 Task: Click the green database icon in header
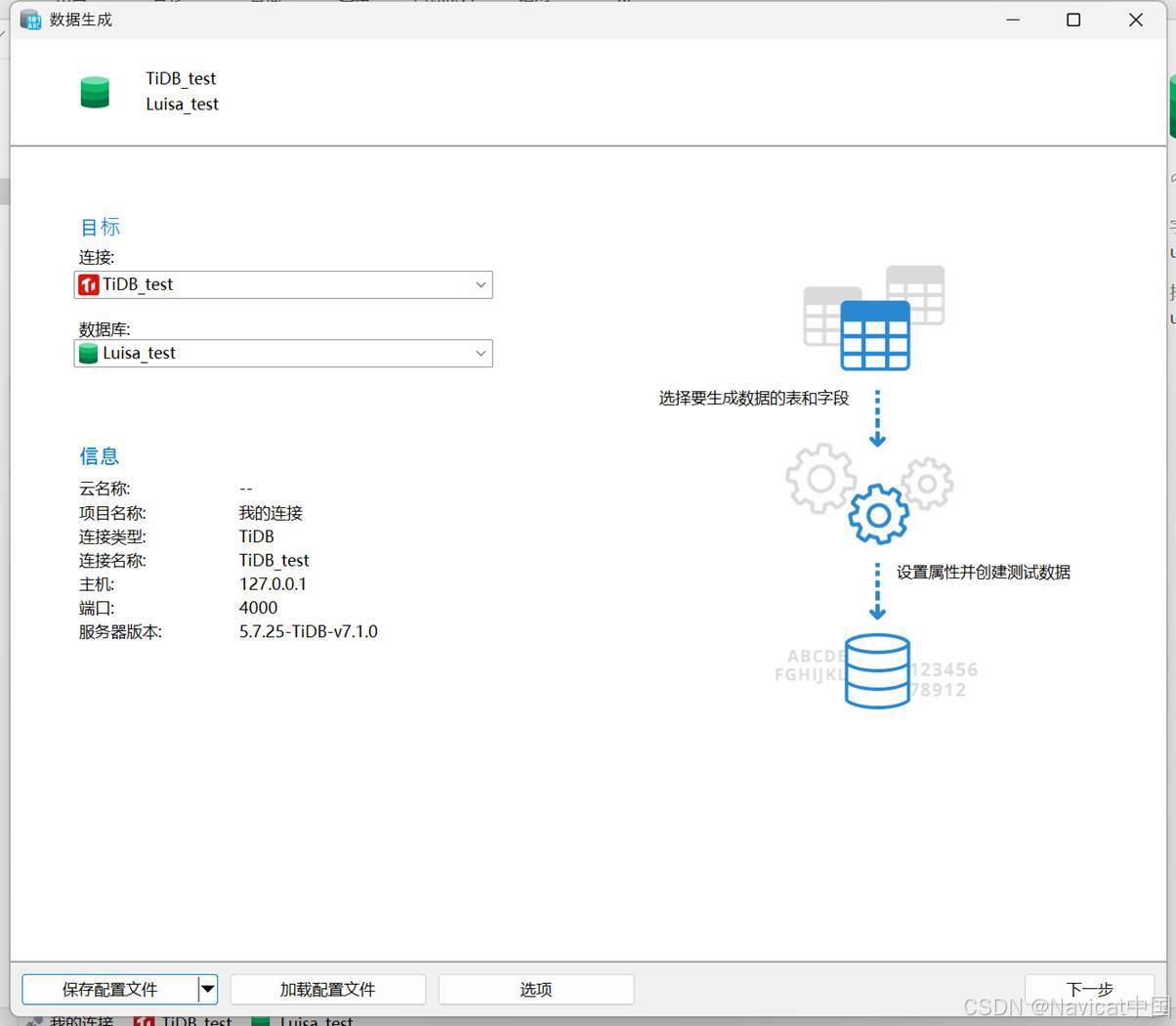95,92
